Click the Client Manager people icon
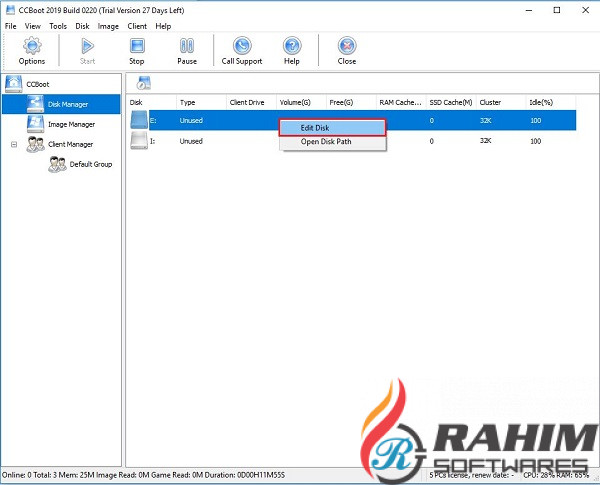This screenshot has width=600, height=485. [x=35, y=144]
